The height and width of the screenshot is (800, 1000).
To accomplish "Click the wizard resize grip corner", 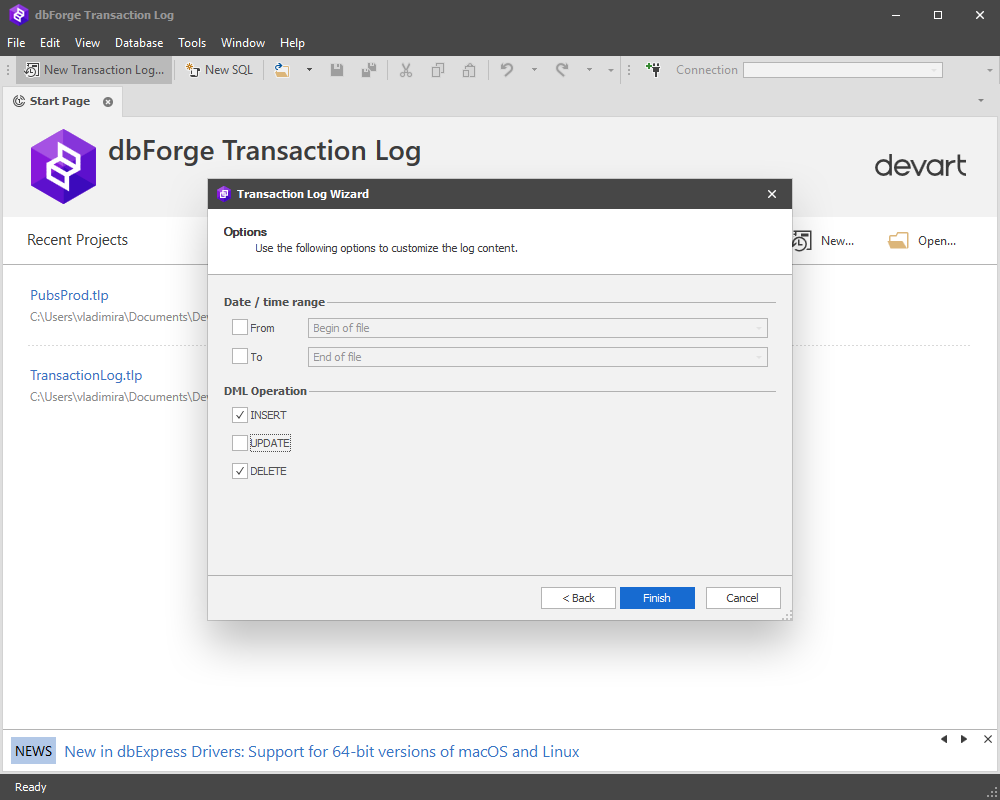I will pos(787,615).
